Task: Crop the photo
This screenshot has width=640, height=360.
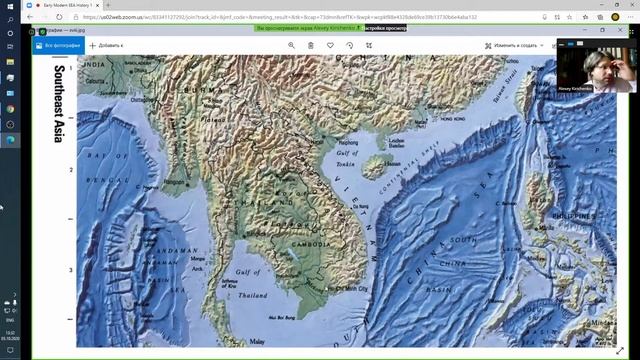Action: [x=369, y=45]
